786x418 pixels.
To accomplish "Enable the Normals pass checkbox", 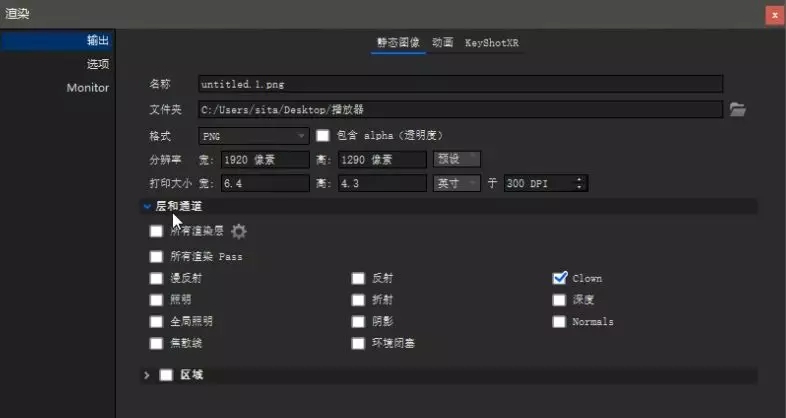I will [559, 321].
